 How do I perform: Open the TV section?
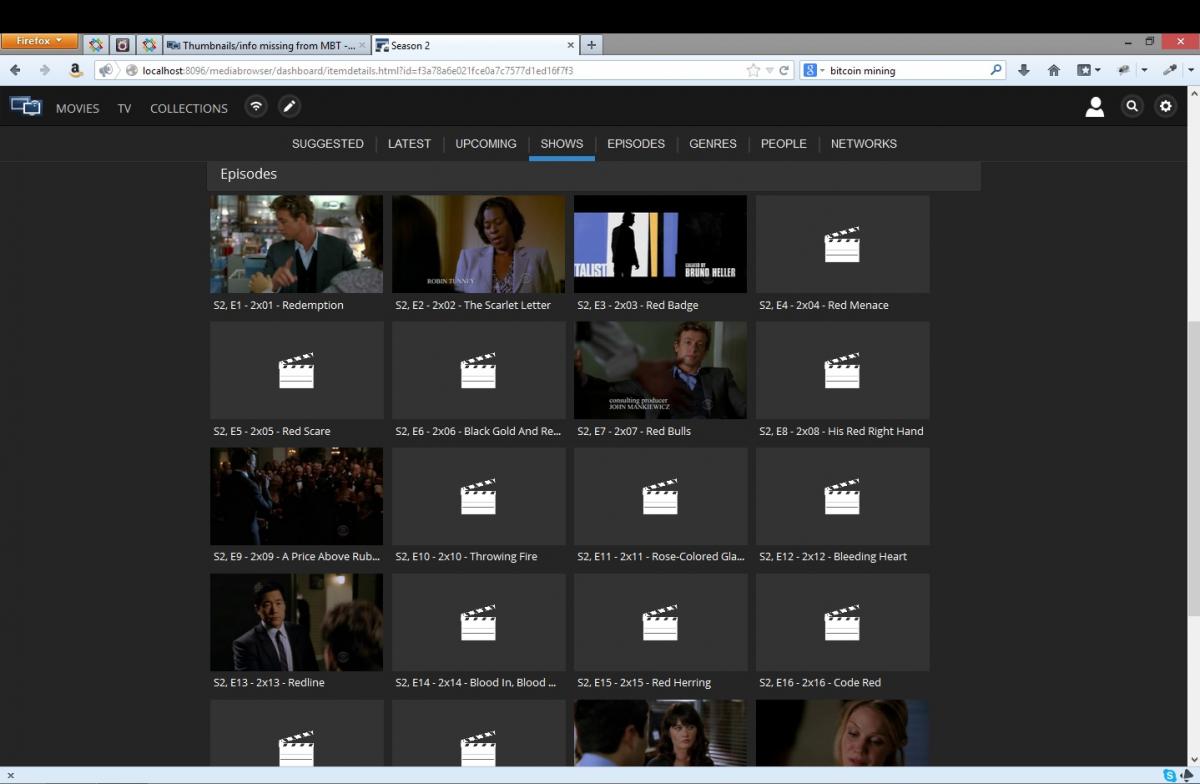click(124, 108)
